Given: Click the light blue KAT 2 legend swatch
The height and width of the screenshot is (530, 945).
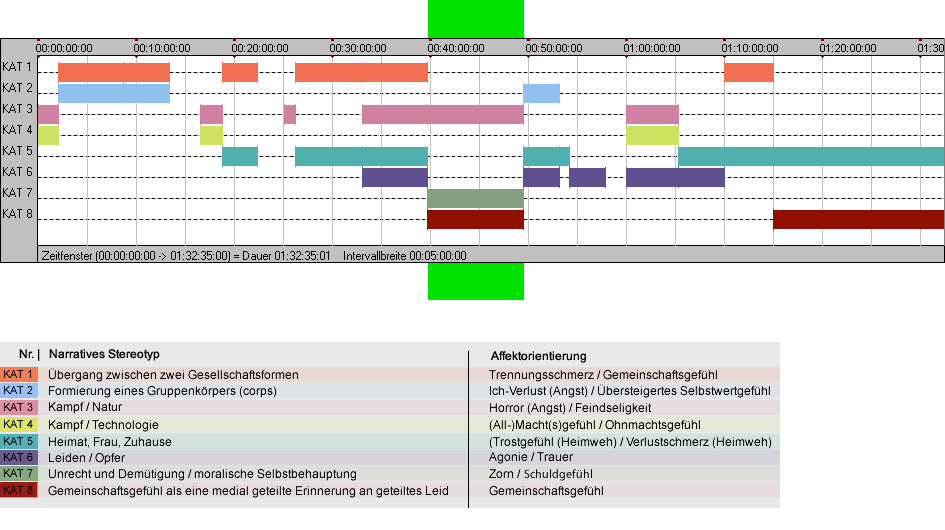Looking at the screenshot, I should (x=19, y=390).
